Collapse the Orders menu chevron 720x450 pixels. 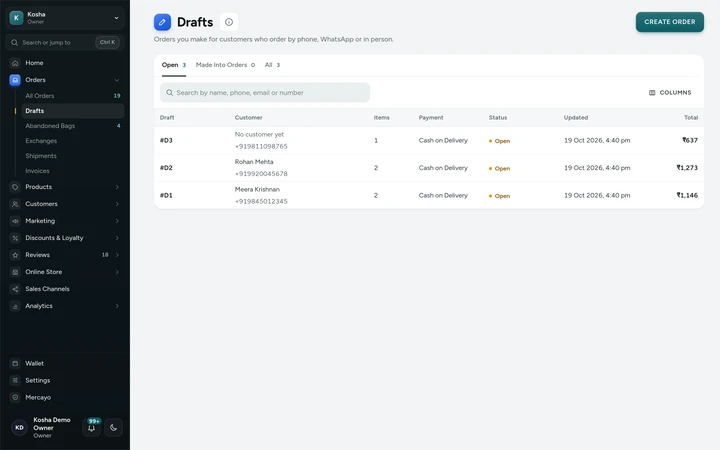point(117,80)
